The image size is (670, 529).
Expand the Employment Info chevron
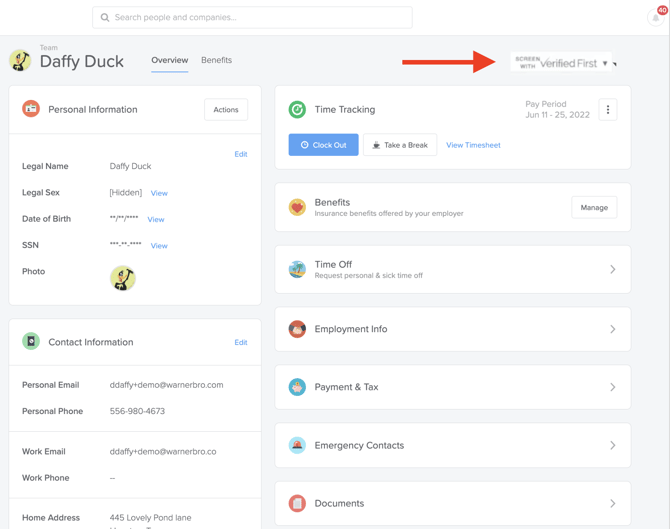[613, 329]
